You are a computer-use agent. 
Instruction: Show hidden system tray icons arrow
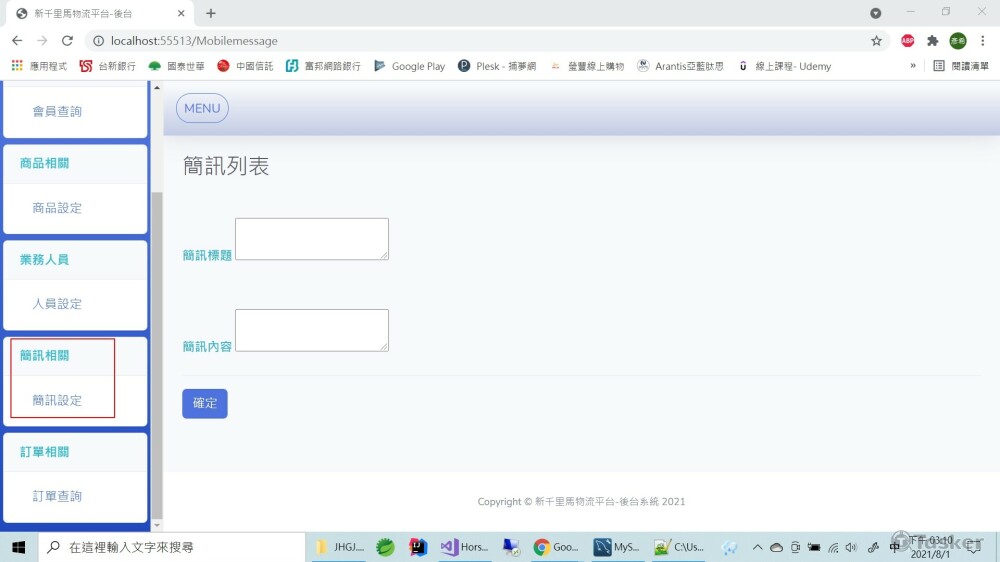point(757,547)
